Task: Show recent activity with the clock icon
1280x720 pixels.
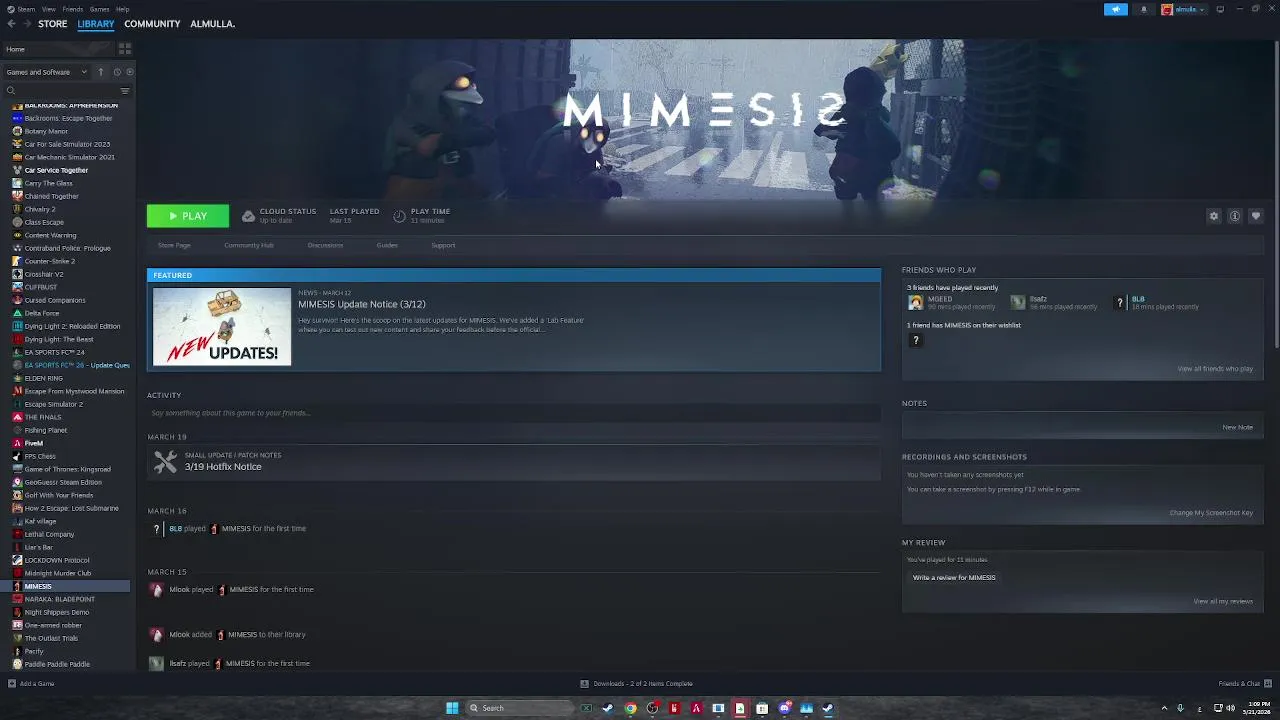Action: coord(117,72)
